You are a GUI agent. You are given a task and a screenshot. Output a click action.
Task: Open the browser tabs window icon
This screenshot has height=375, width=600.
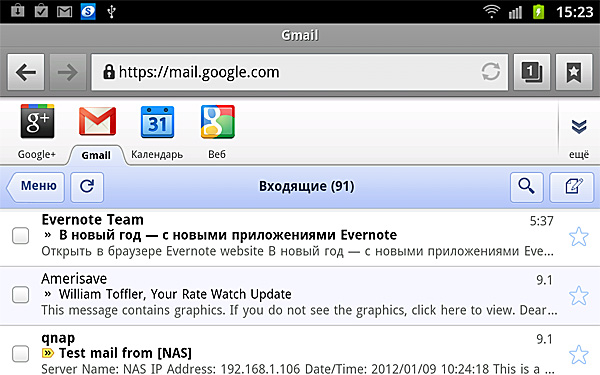532,72
